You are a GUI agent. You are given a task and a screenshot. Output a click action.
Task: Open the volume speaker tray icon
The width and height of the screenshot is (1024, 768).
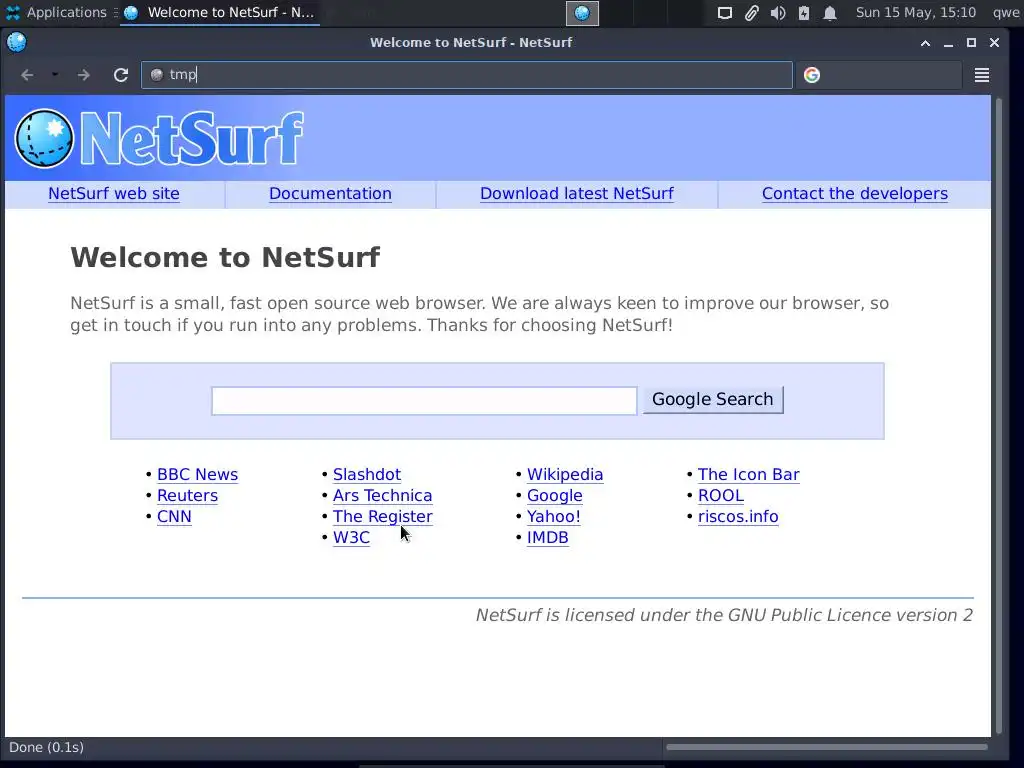point(777,13)
